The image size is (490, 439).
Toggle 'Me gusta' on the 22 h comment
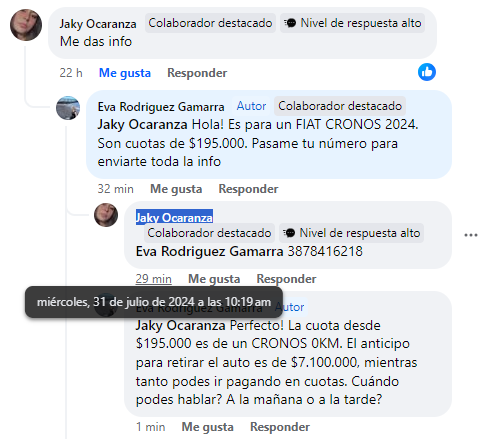125,73
